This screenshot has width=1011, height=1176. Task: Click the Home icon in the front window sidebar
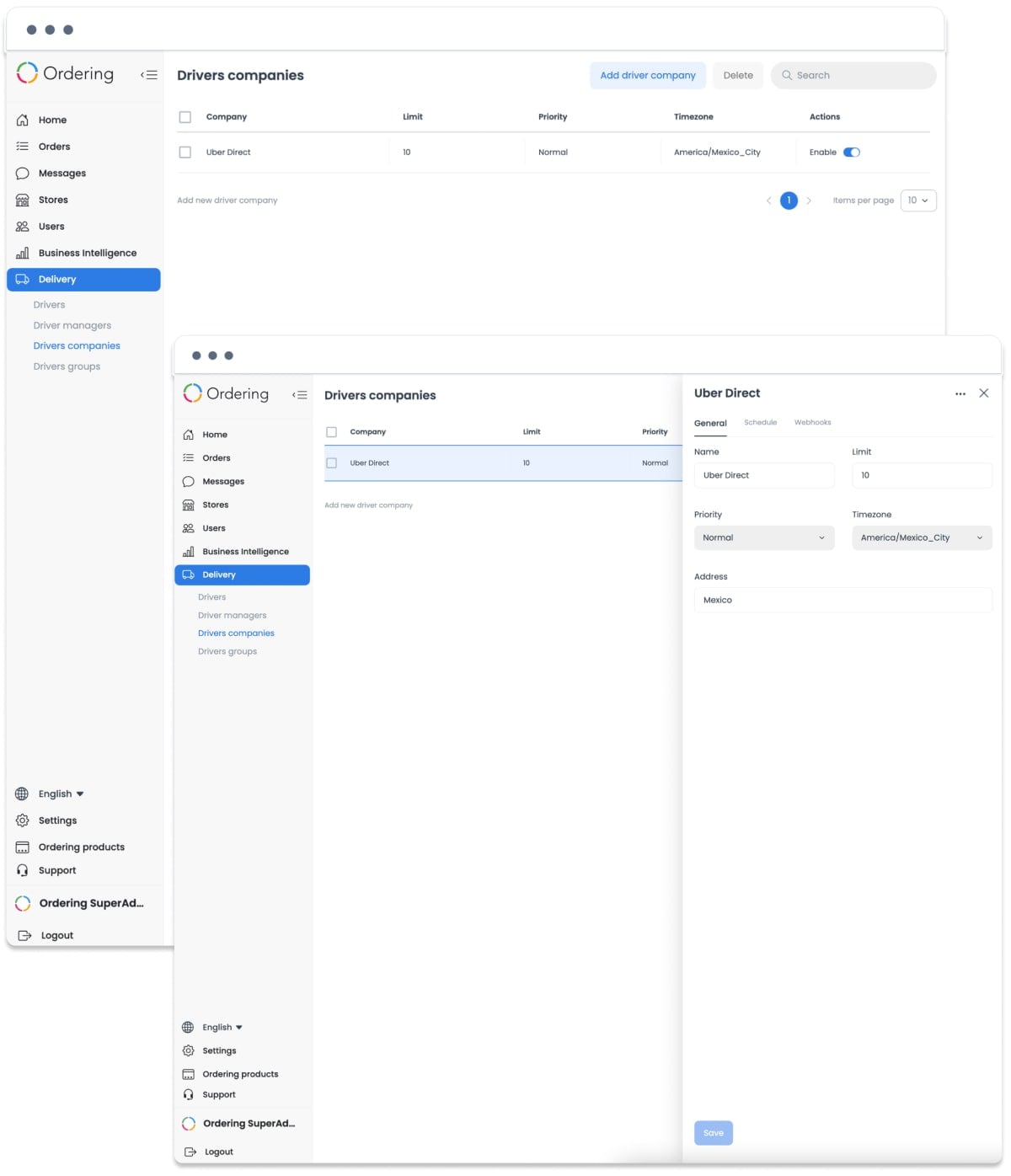click(x=189, y=435)
